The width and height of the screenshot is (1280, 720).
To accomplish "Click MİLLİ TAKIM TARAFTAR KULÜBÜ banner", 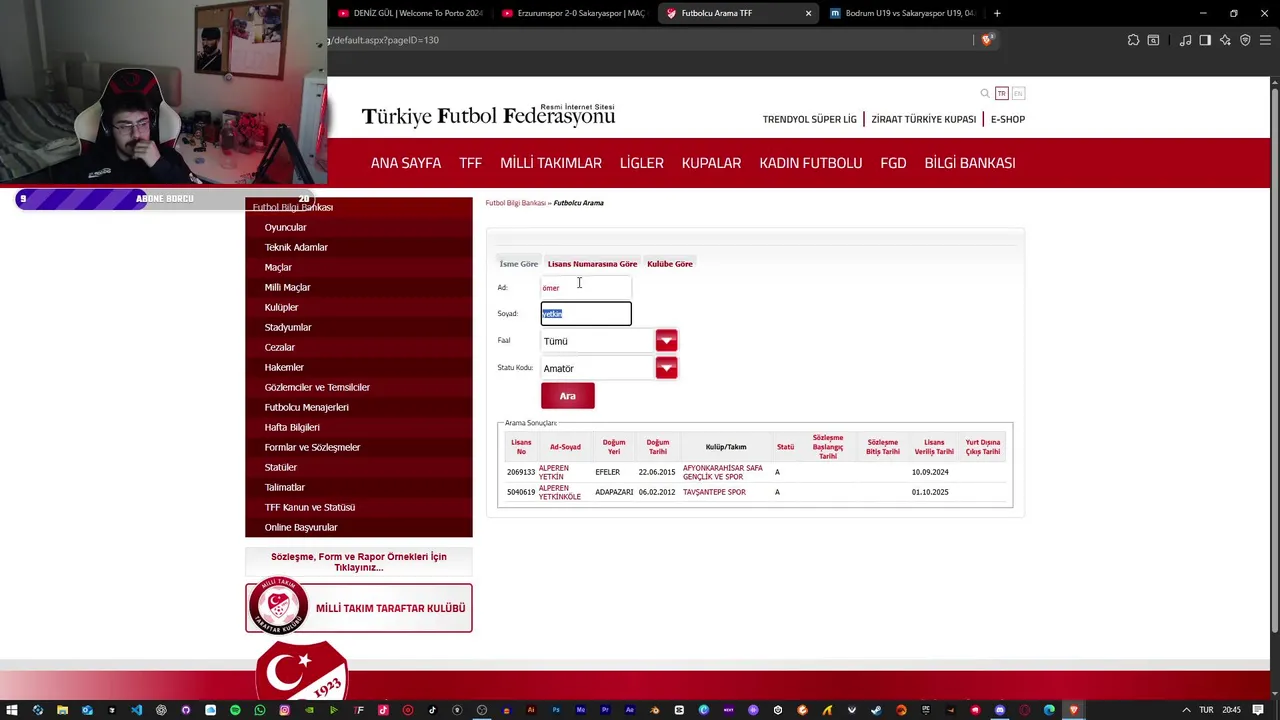I will pos(359,608).
